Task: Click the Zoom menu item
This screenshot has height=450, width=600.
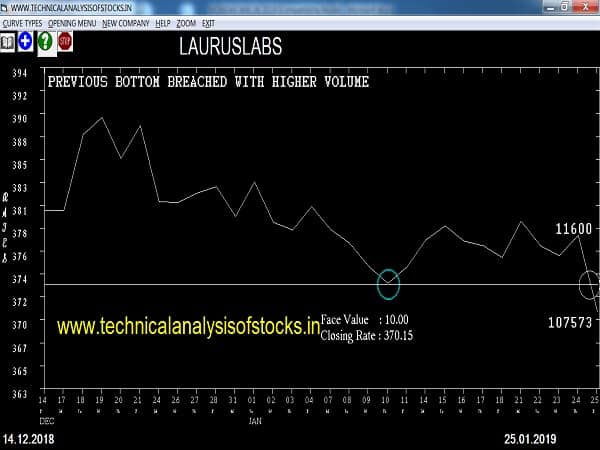Action: 186,22
